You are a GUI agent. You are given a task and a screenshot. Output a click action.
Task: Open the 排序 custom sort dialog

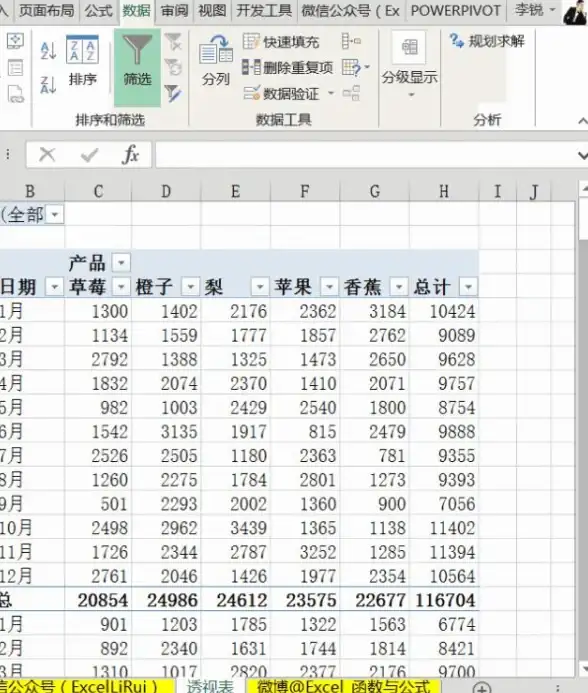(x=82, y=61)
